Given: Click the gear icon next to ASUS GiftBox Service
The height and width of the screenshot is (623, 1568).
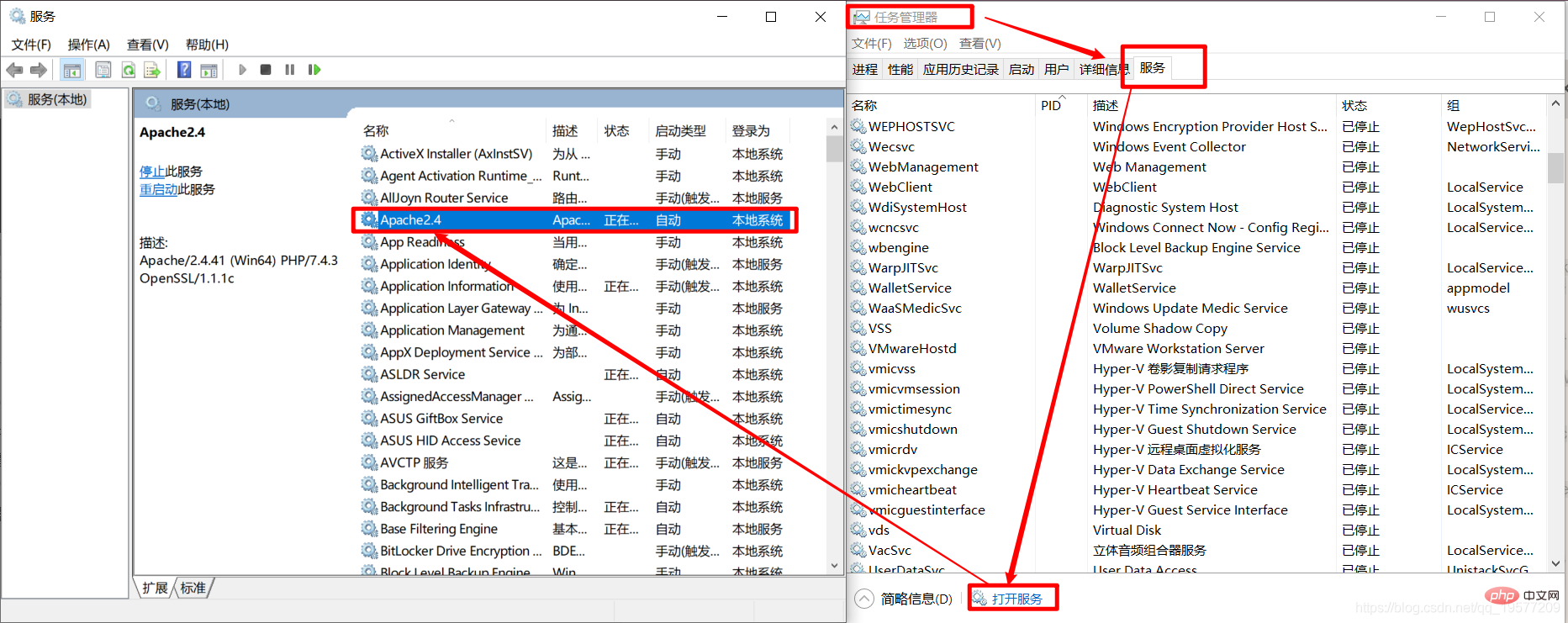Looking at the screenshot, I should coord(369,418).
